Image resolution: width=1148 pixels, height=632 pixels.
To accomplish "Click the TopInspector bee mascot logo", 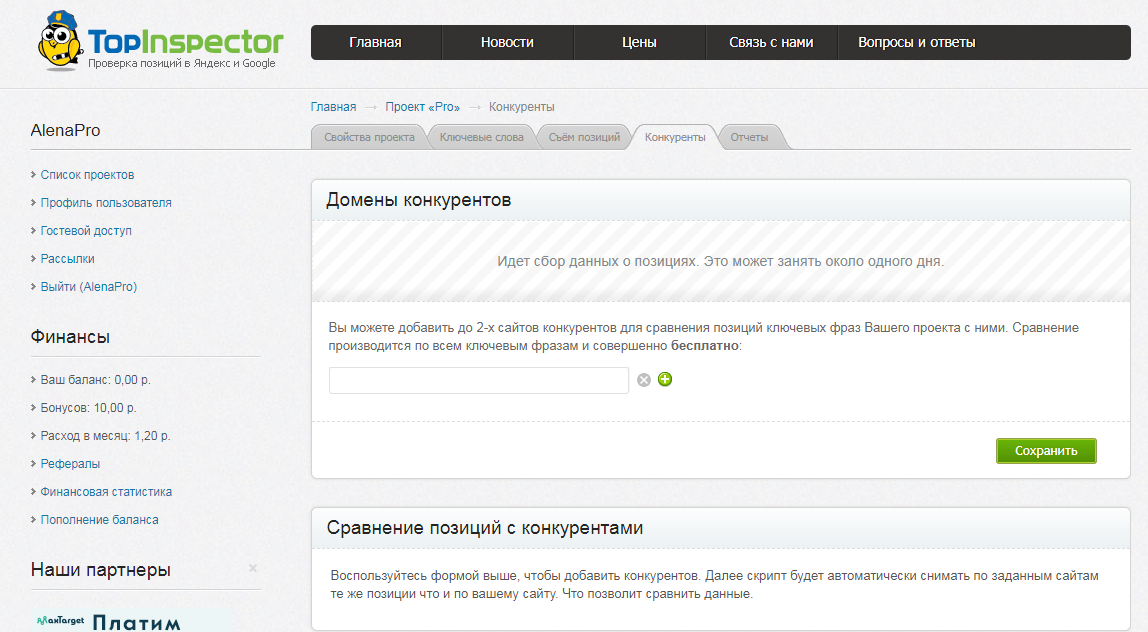I will 58,42.
